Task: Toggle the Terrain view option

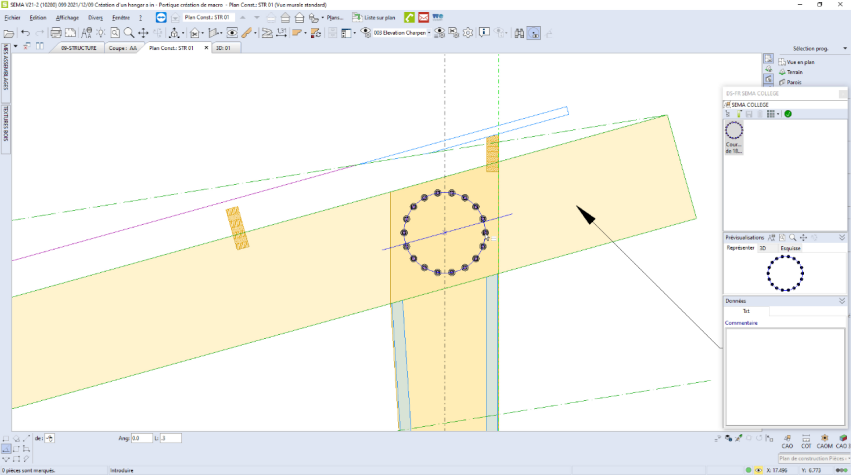Action: (794, 72)
